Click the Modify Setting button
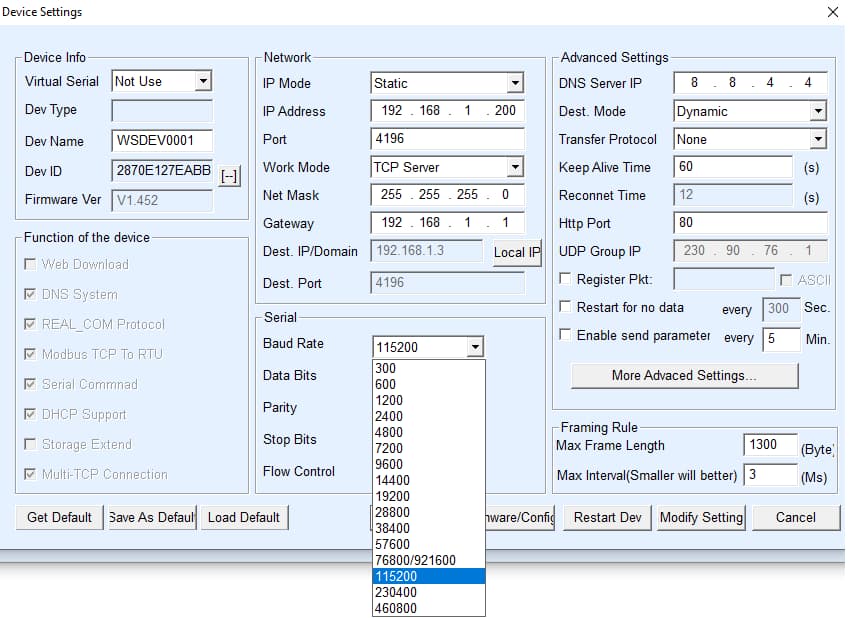 (700, 517)
